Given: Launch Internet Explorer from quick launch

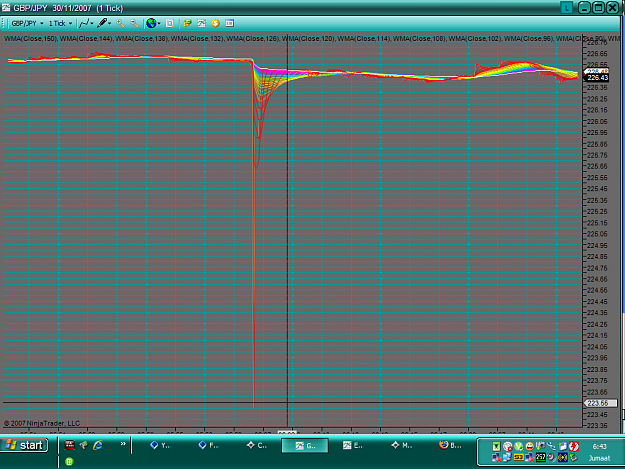Looking at the screenshot, I should pos(98,445).
